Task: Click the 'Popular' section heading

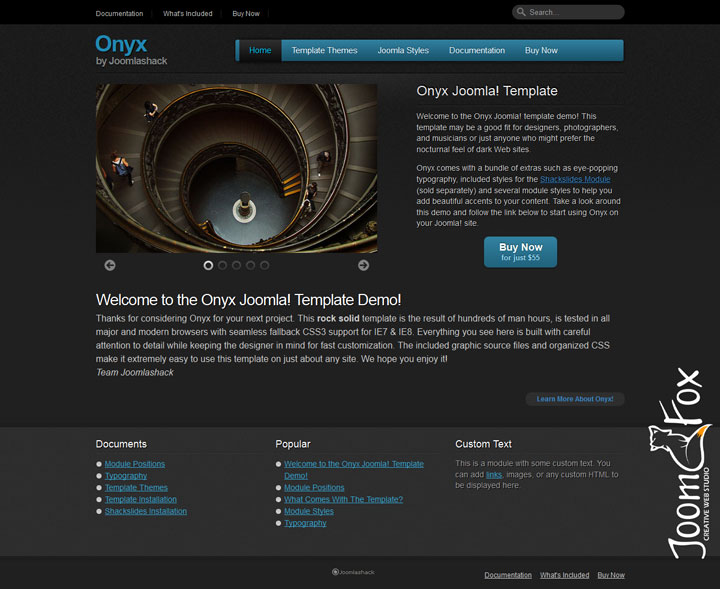Action: click(293, 444)
